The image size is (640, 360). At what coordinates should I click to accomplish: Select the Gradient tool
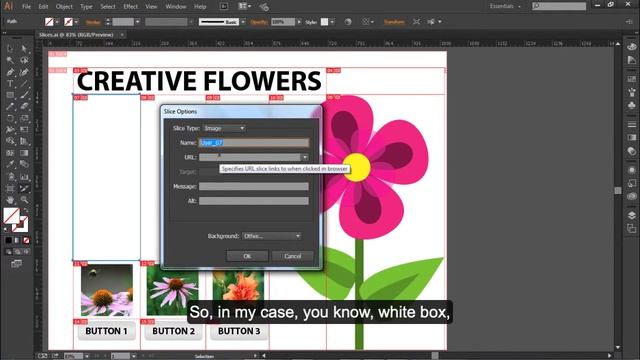(x=24, y=153)
